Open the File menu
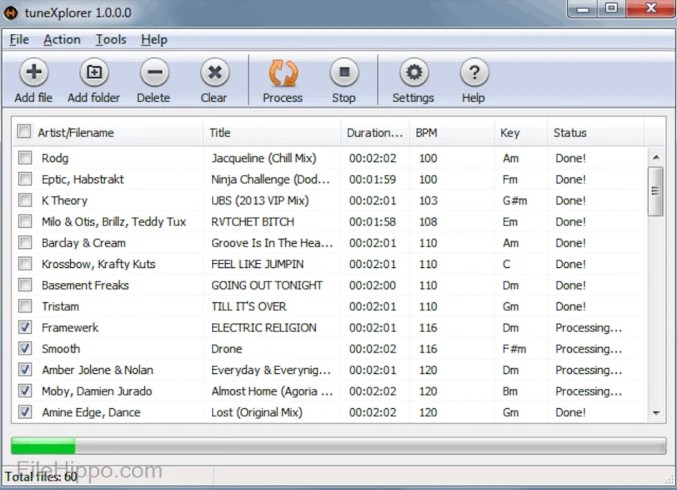This screenshot has height=490, width=677. (x=19, y=40)
